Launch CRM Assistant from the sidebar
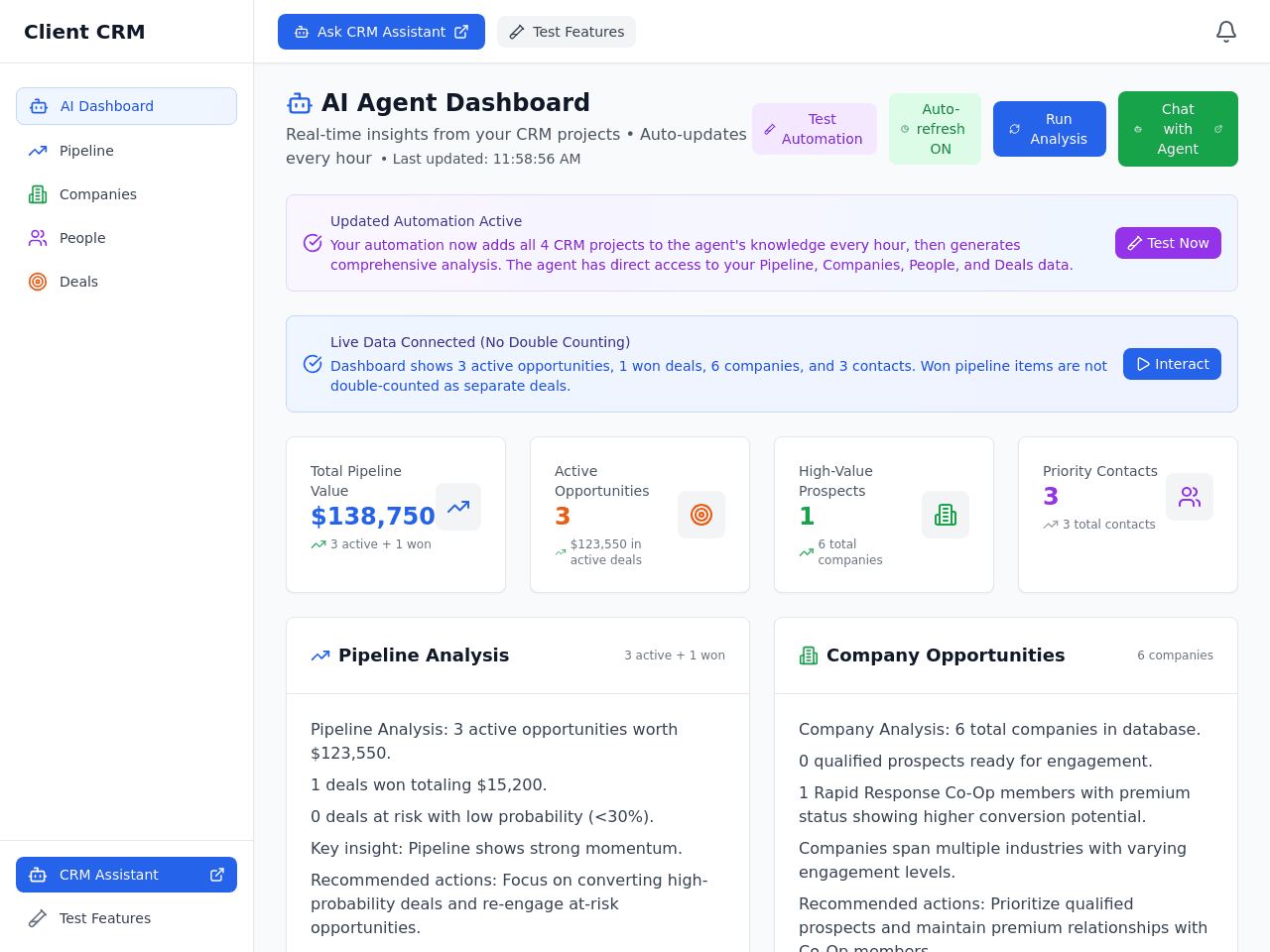This screenshot has height=952, width=1270. click(126, 875)
